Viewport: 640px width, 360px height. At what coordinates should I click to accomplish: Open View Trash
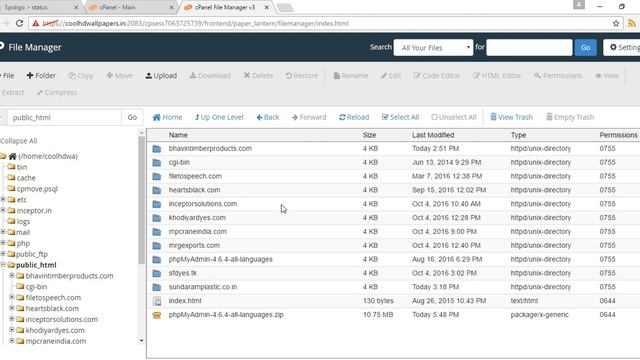[511, 117]
